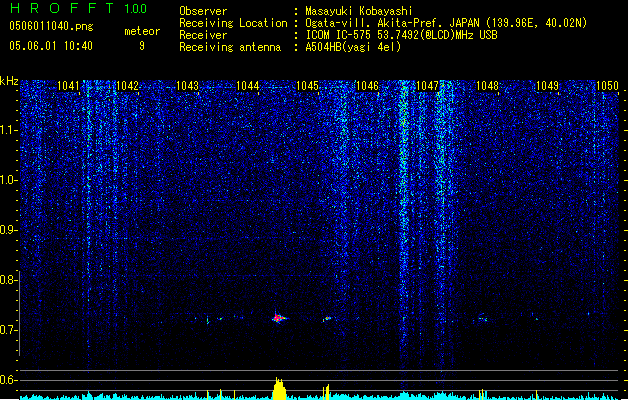Click the 'Observer' field label
Viewport: 629px width, 400px height.
pos(203,11)
